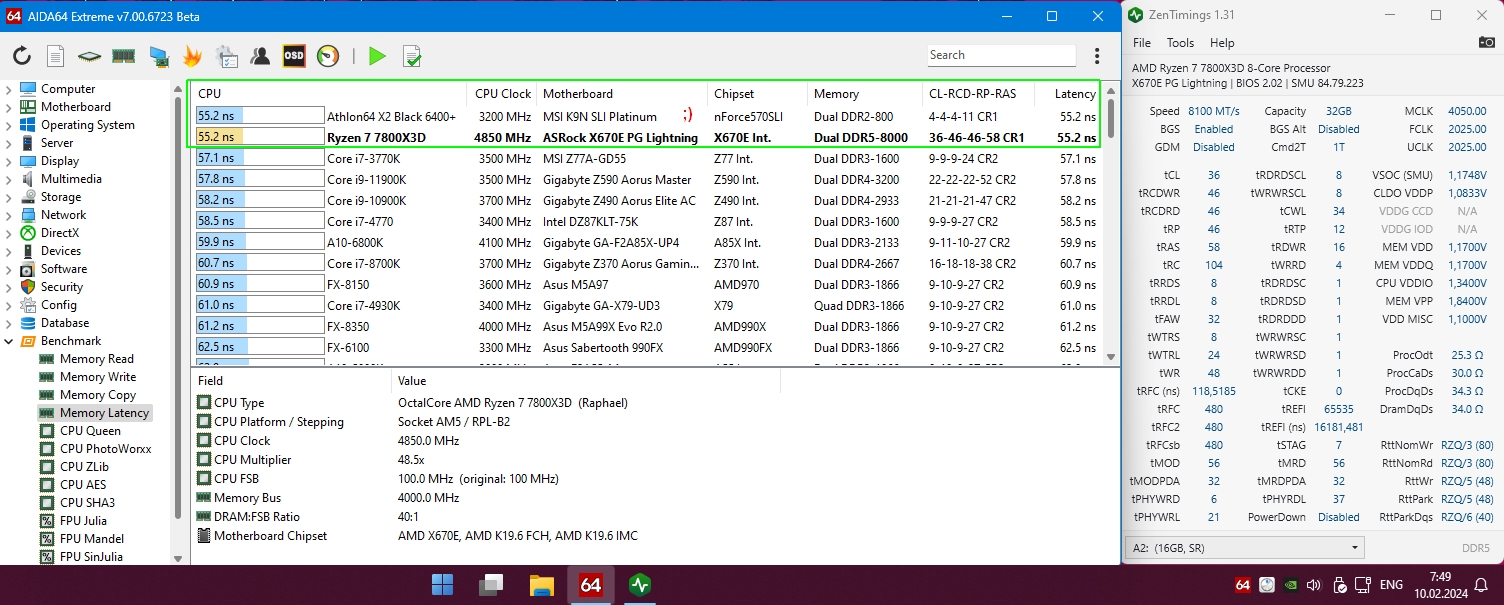The image size is (1504, 605).
Task: Sort by CPU Clock column header
Action: coord(503,94)
